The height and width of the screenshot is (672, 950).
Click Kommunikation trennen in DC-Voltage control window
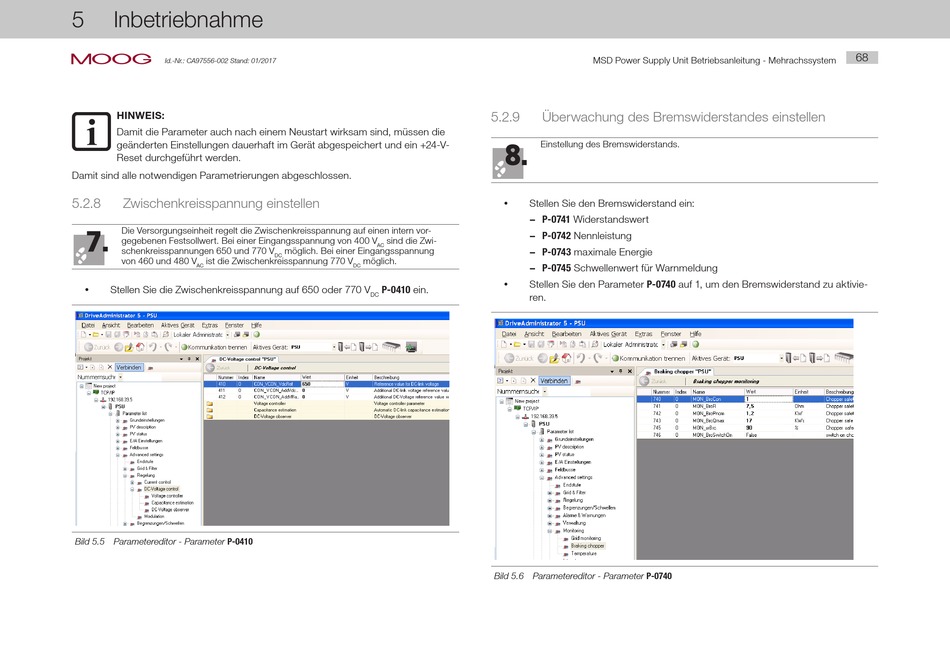tap(214, 347)
